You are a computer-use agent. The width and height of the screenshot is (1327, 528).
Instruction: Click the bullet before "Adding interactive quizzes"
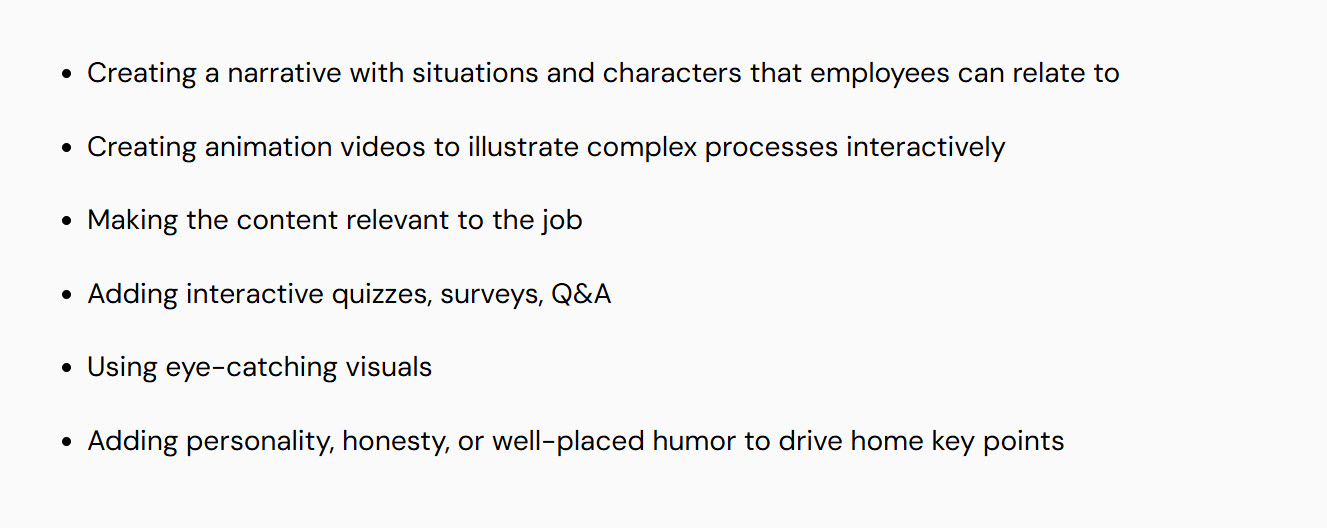[x=67, y=295]
